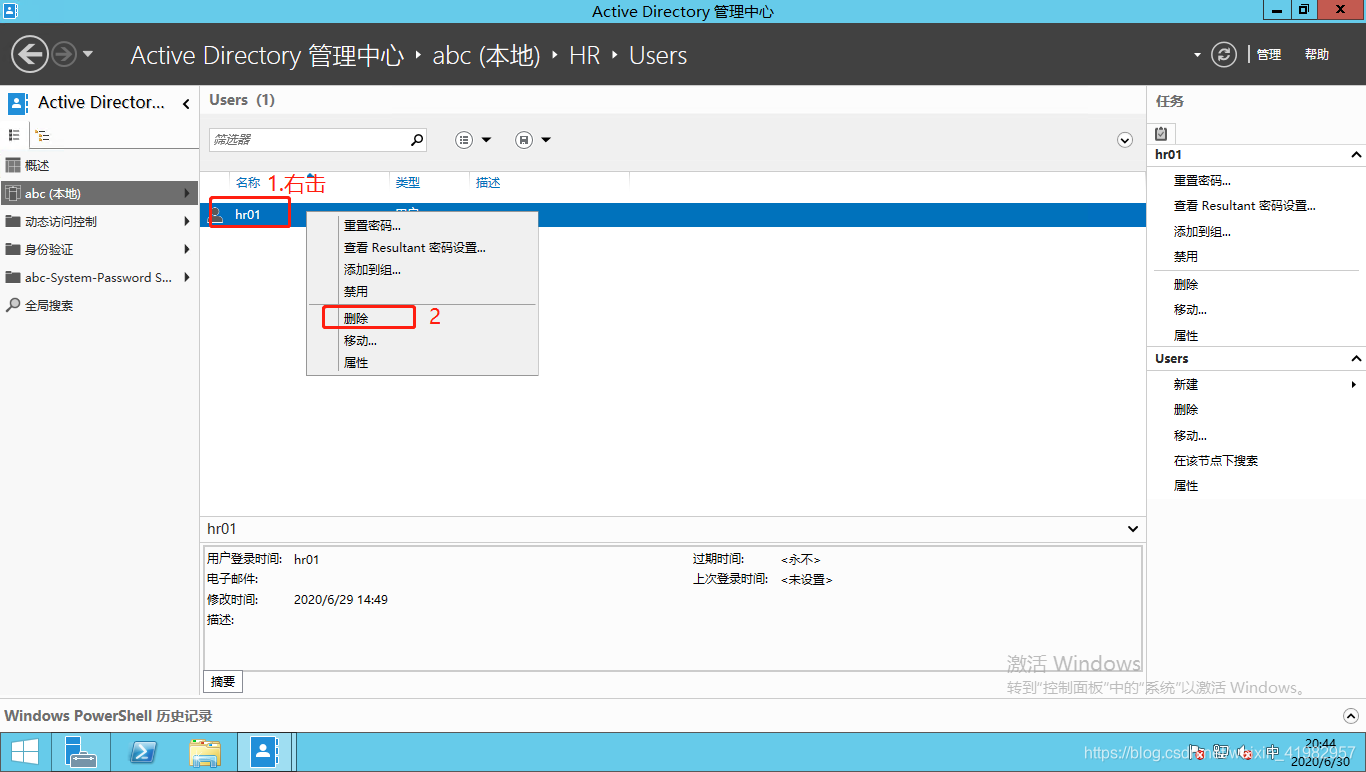Launch PowerShell from taskbar
Viewport: 1366px width, 772px height.
point(143,752)
